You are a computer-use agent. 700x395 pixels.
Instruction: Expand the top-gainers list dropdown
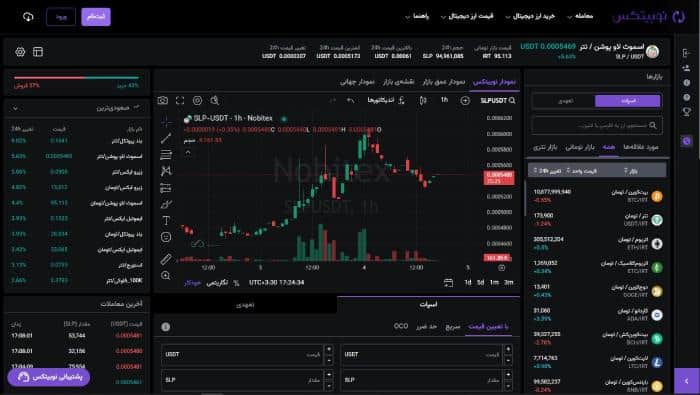(16, 108)
